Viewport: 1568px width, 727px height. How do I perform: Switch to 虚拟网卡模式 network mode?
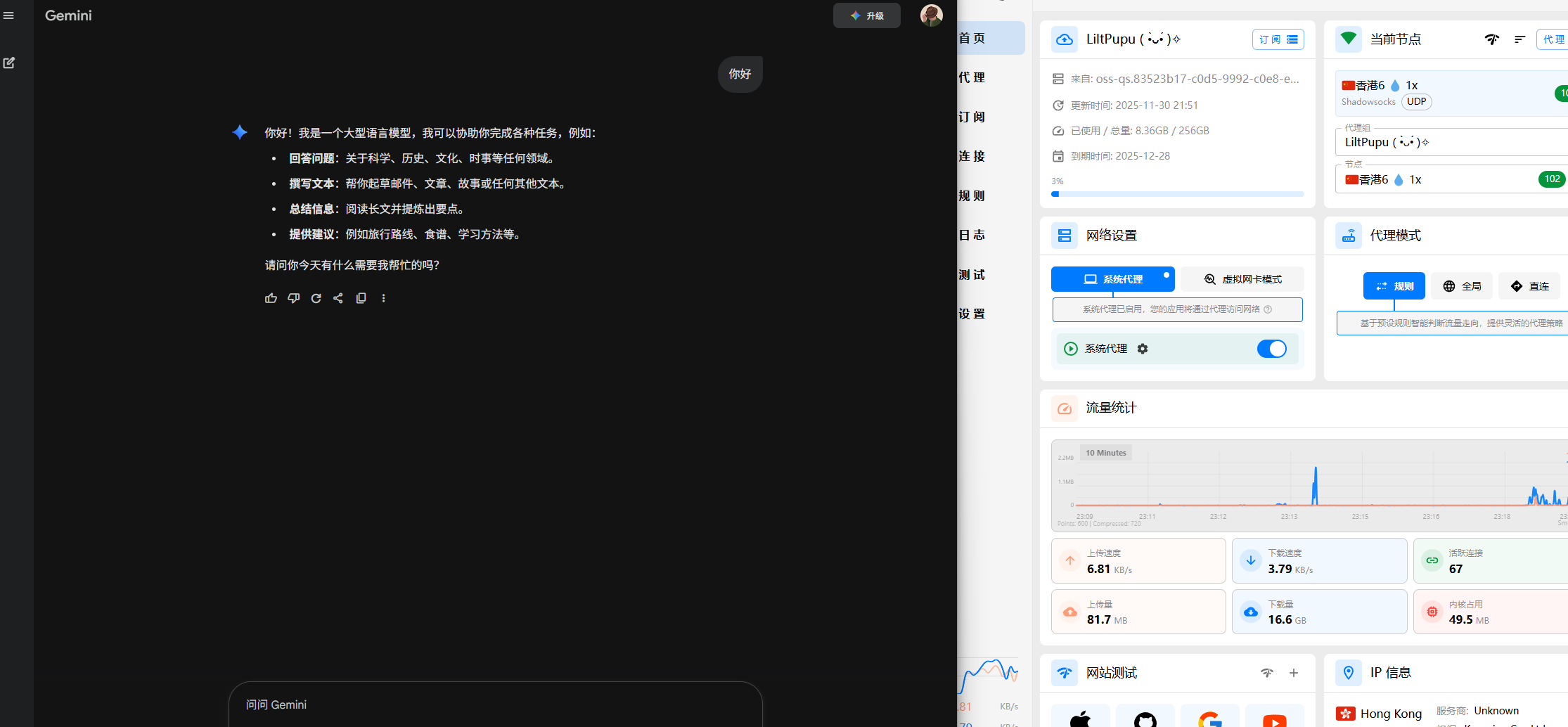[x=1242, y=279]
